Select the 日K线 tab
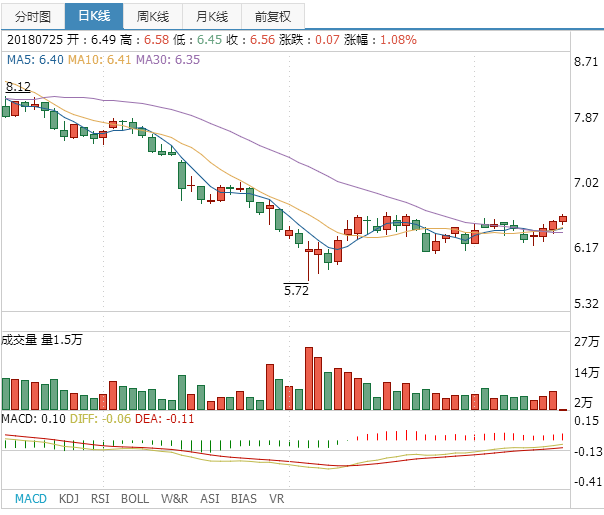This screenshot has width=604, height=515. (94, 16)
